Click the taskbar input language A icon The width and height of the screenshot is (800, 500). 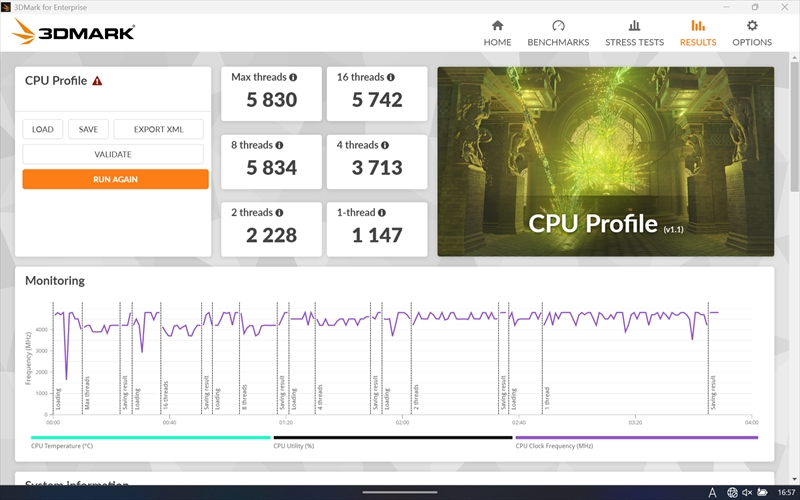tap(712, 492)
